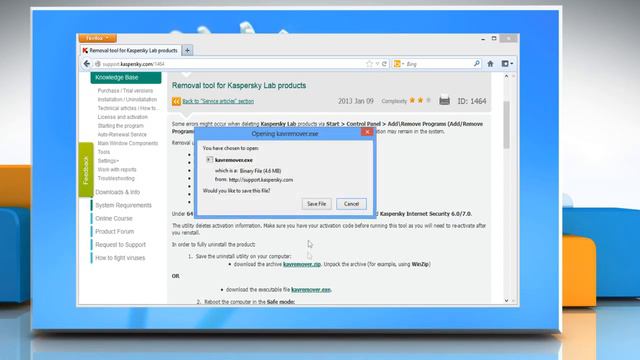The width and height of the screenshot is (640, 360).
Task: Download the kavremover.exe executable link
Action: pyautogui.click(x=311, y=289)
